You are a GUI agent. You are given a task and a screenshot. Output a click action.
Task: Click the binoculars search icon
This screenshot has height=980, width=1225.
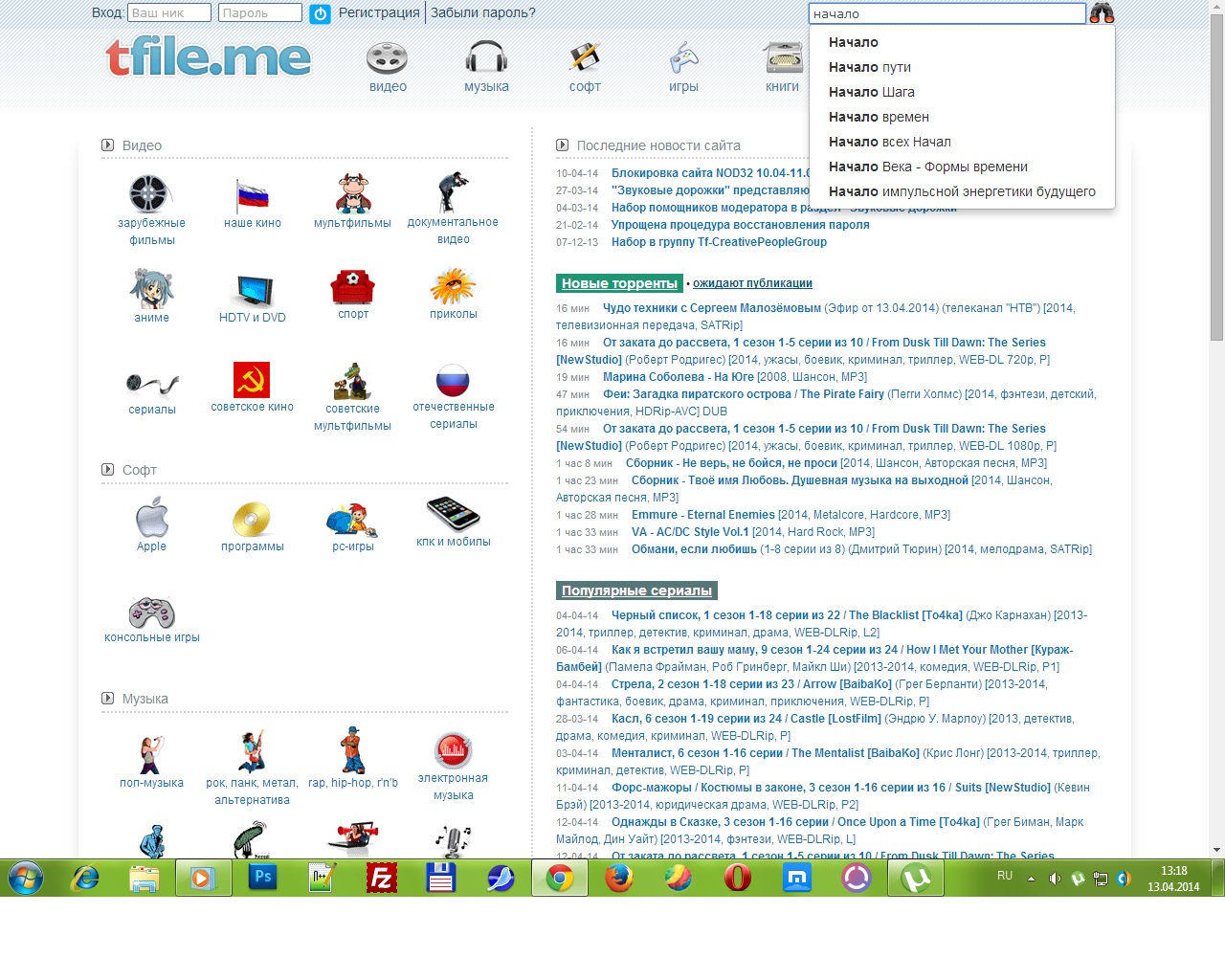coord(1102,13)
